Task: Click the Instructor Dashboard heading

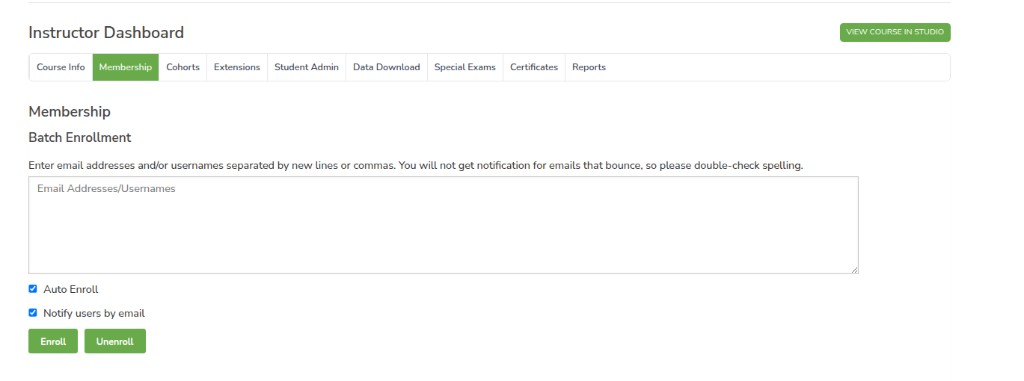Action: pyautogui.click(x=106, y=33)
